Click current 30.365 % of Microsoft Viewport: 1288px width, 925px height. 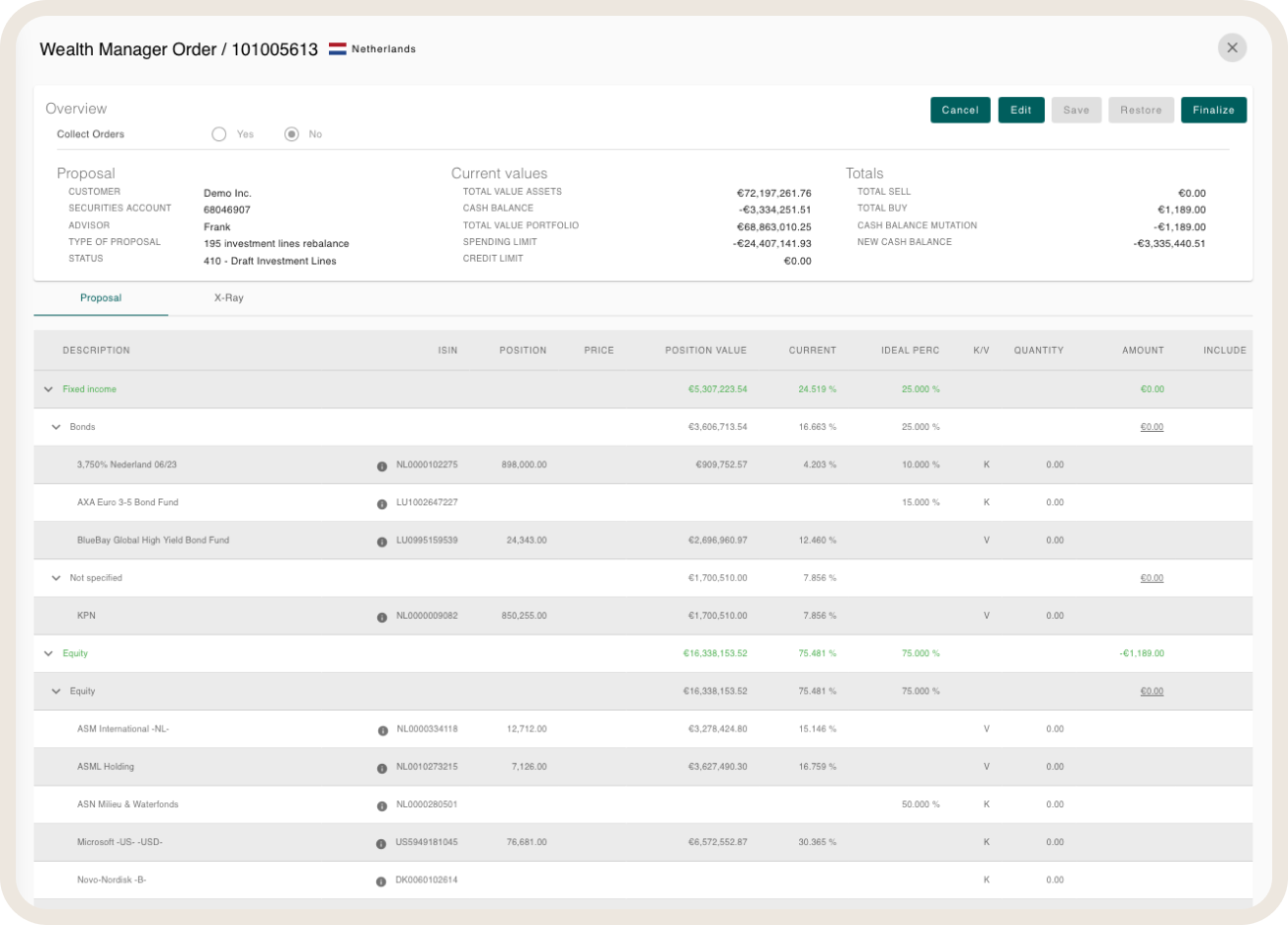point(817,842)
